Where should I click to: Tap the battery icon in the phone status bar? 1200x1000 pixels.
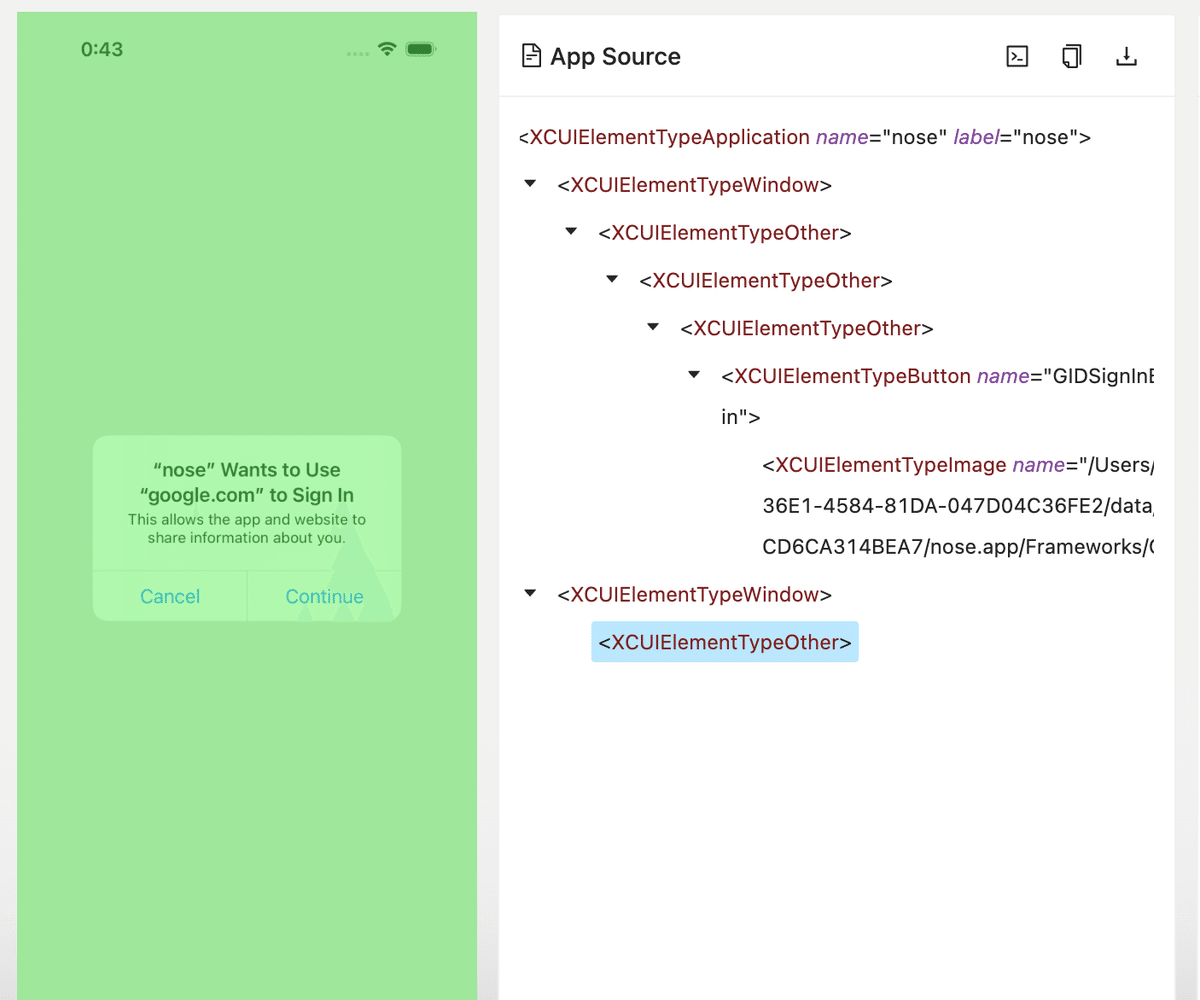(421, 49)
